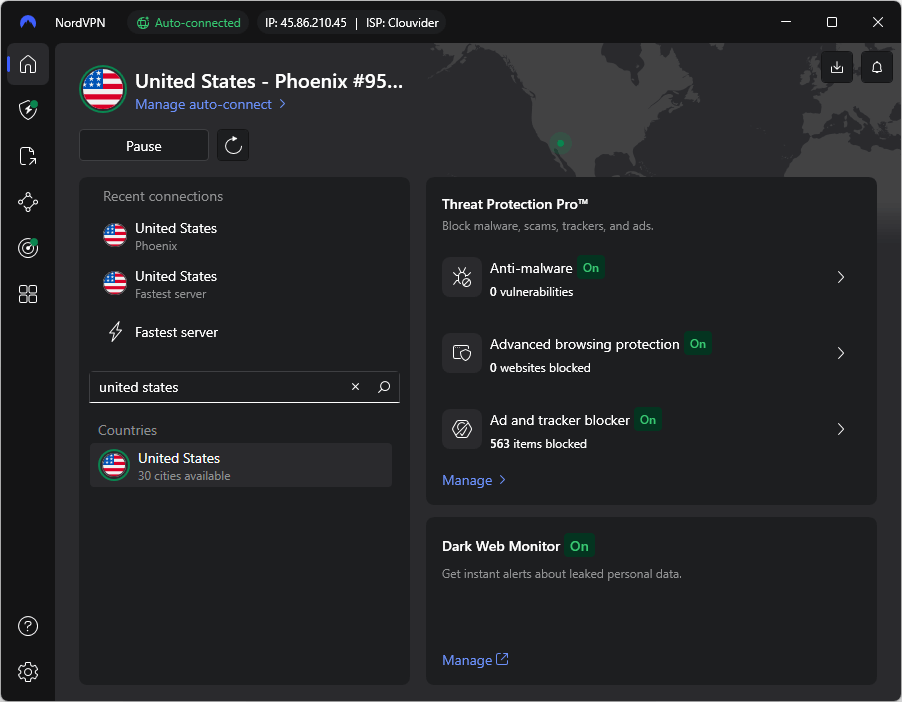Open Anti-malware settings via On badge
This screenshot has height=702, width=902.
(590, 268)
